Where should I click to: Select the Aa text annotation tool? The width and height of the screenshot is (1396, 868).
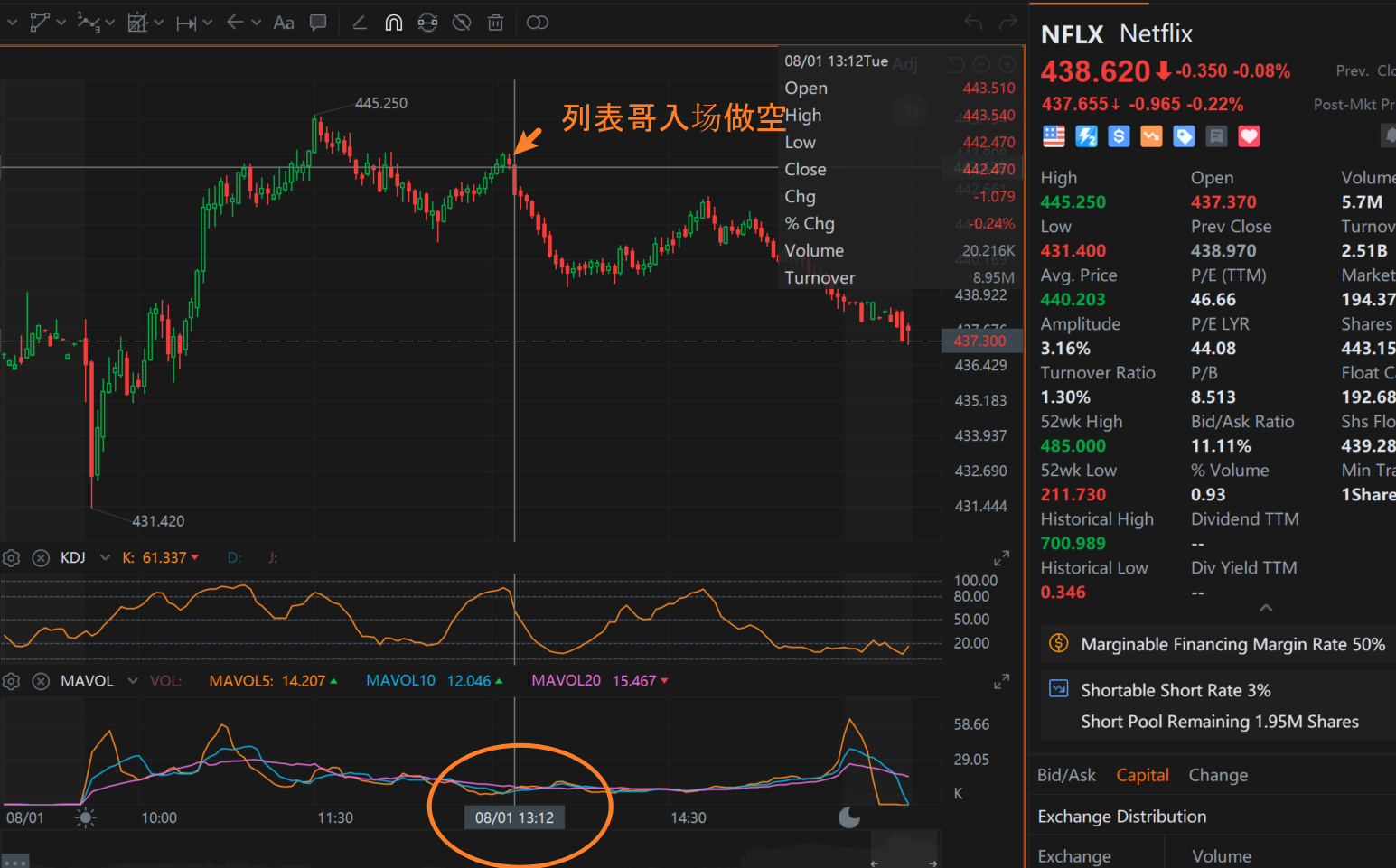pyautogui.click(x=284, y=23)
